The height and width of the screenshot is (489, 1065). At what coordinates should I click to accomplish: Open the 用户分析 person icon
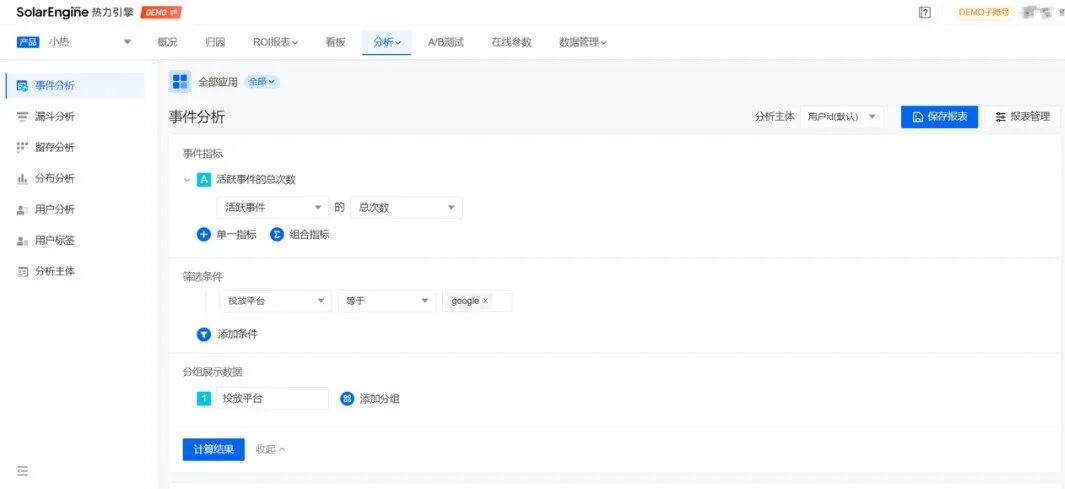(x=22, y=209)
